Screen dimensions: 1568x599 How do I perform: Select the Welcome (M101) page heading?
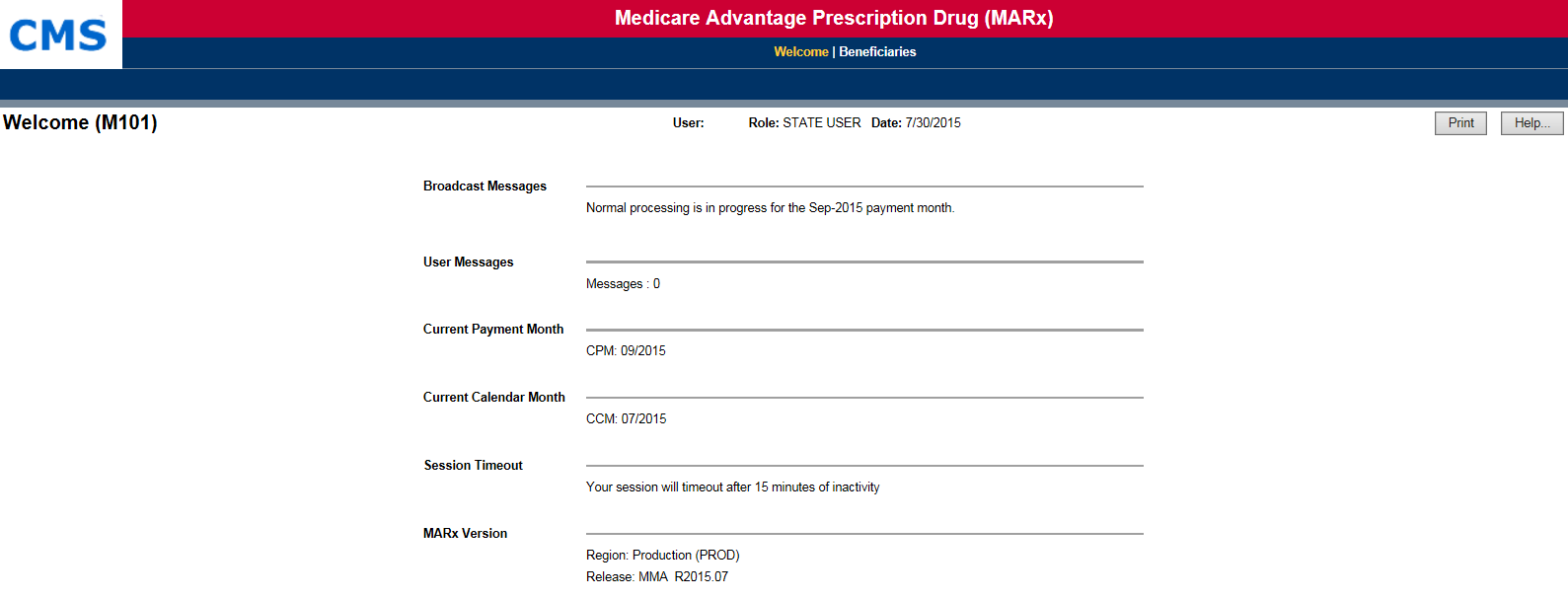point(80,122)
